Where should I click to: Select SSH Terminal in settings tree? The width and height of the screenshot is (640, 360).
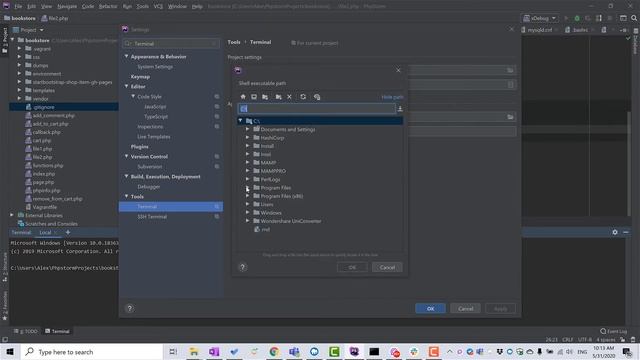coord(152,216)
